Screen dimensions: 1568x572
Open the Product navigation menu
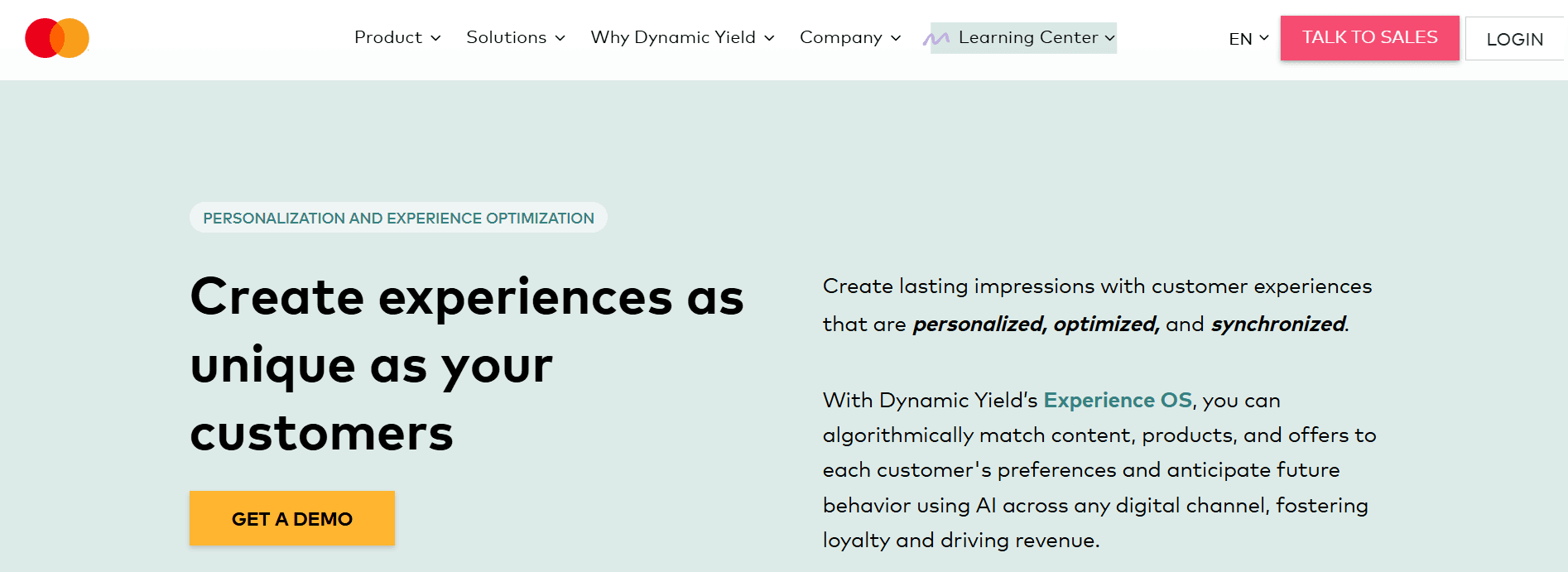(389, 37)
